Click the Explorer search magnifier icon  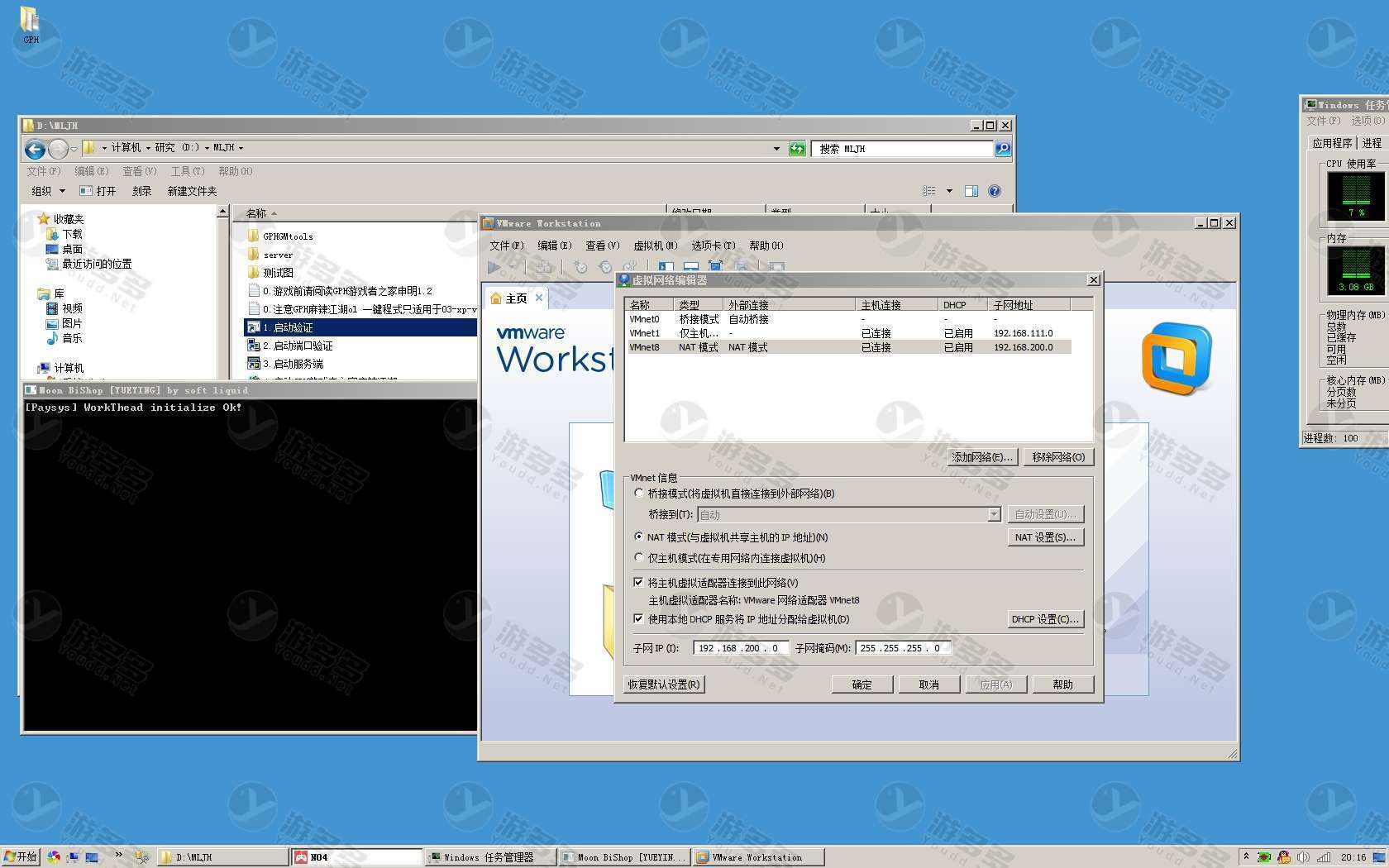[x=1003, y=149]
